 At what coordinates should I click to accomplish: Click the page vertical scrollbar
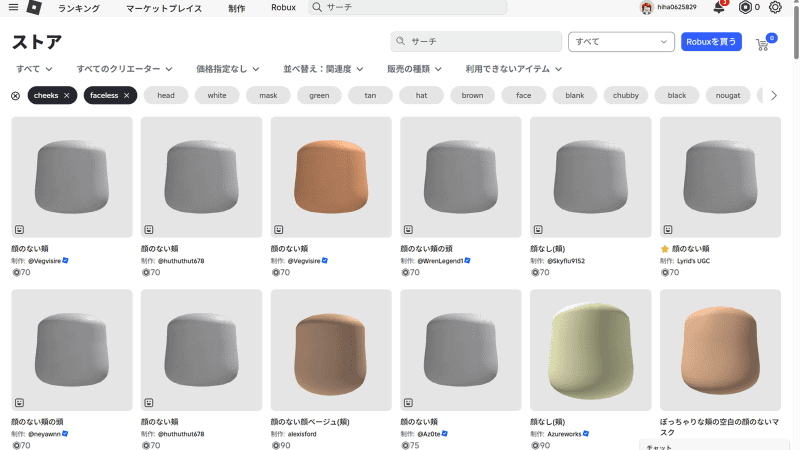796,31
